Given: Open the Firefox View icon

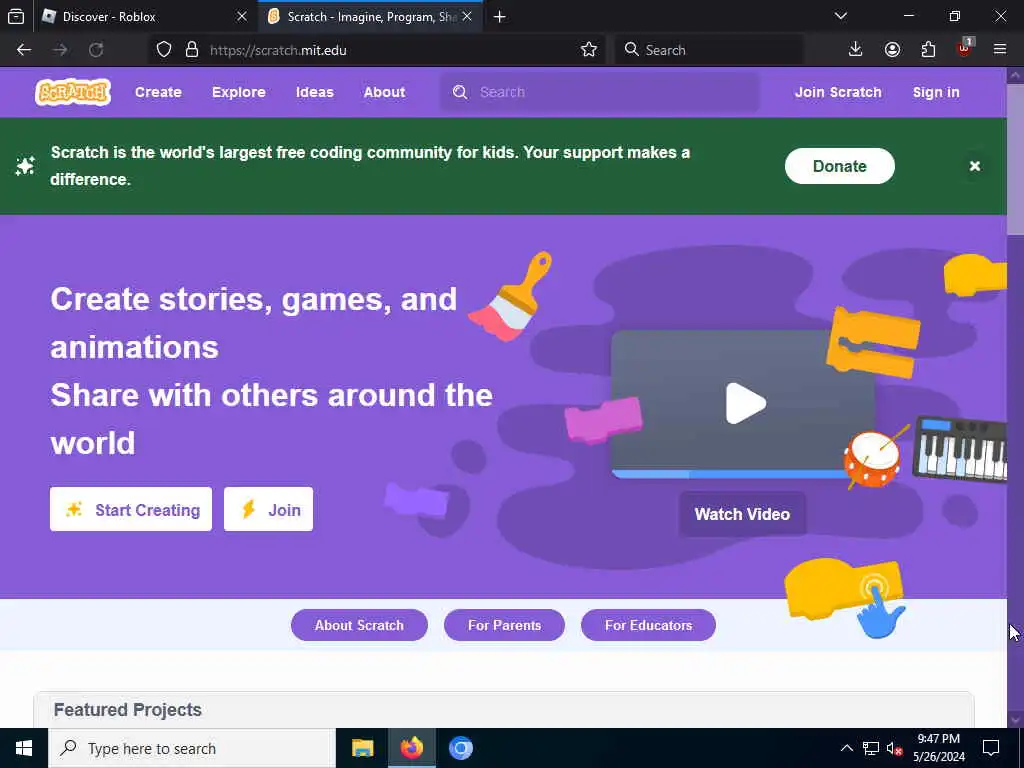Looking at the screenshot, I should point(16,17).
